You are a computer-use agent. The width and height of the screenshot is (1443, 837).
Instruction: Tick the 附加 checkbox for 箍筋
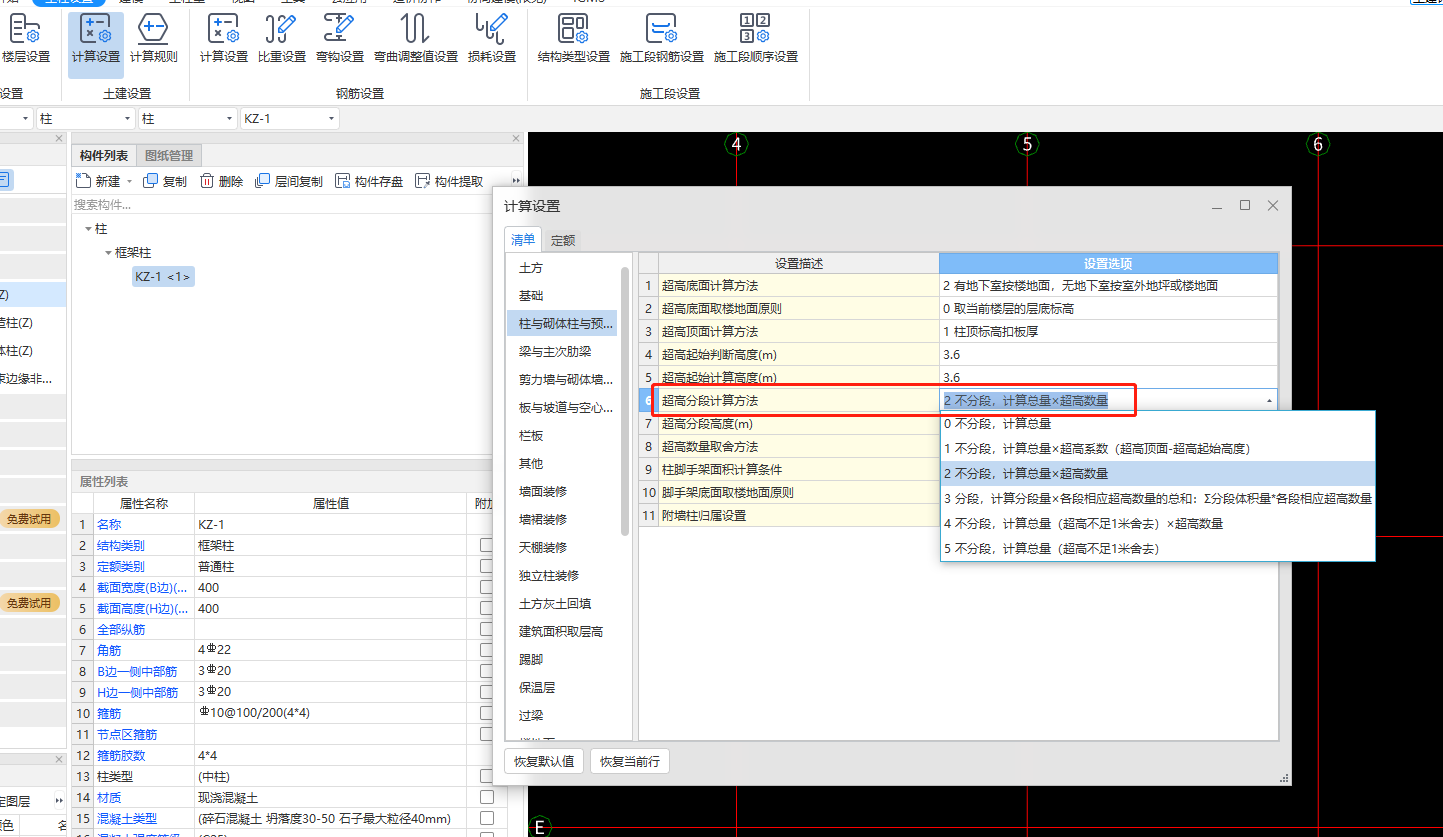click(x=486, y=713)
